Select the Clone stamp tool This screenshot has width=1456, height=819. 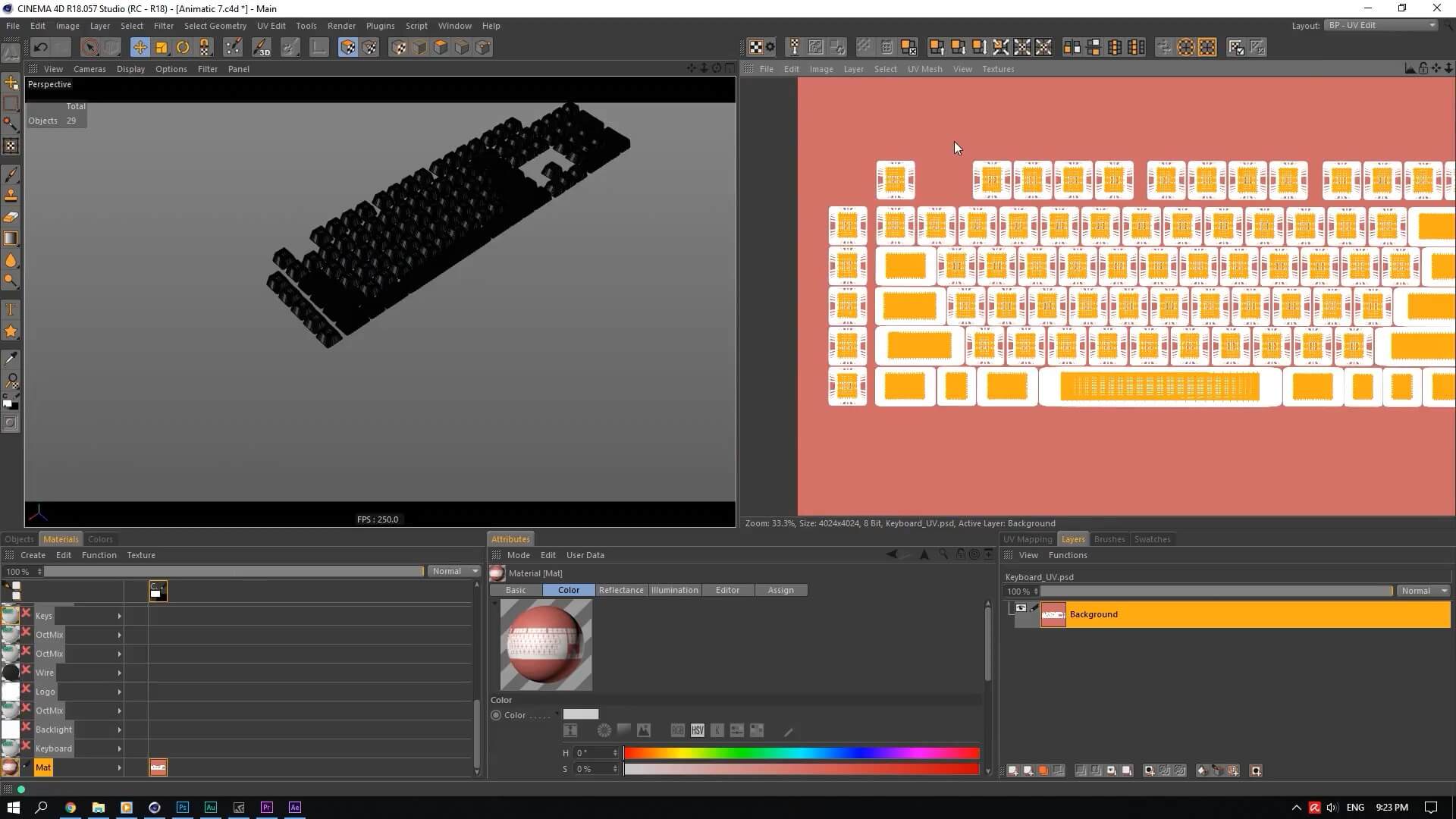(x=11, y=196)
